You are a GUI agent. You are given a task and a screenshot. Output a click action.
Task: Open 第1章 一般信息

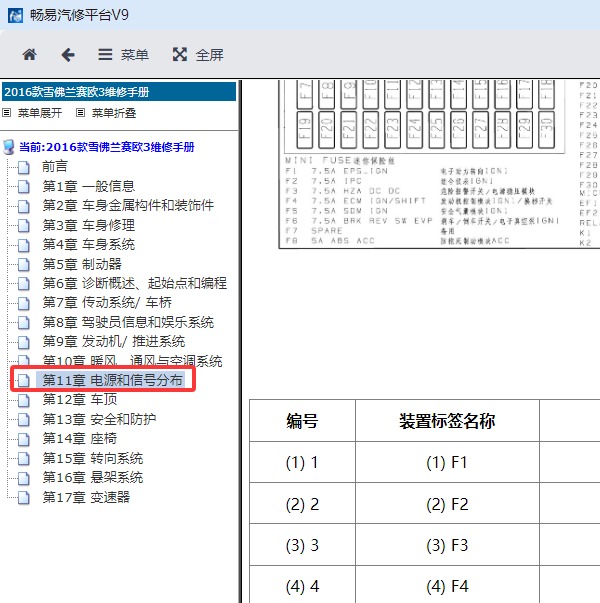pyautogui.click(x=88, y=186)
